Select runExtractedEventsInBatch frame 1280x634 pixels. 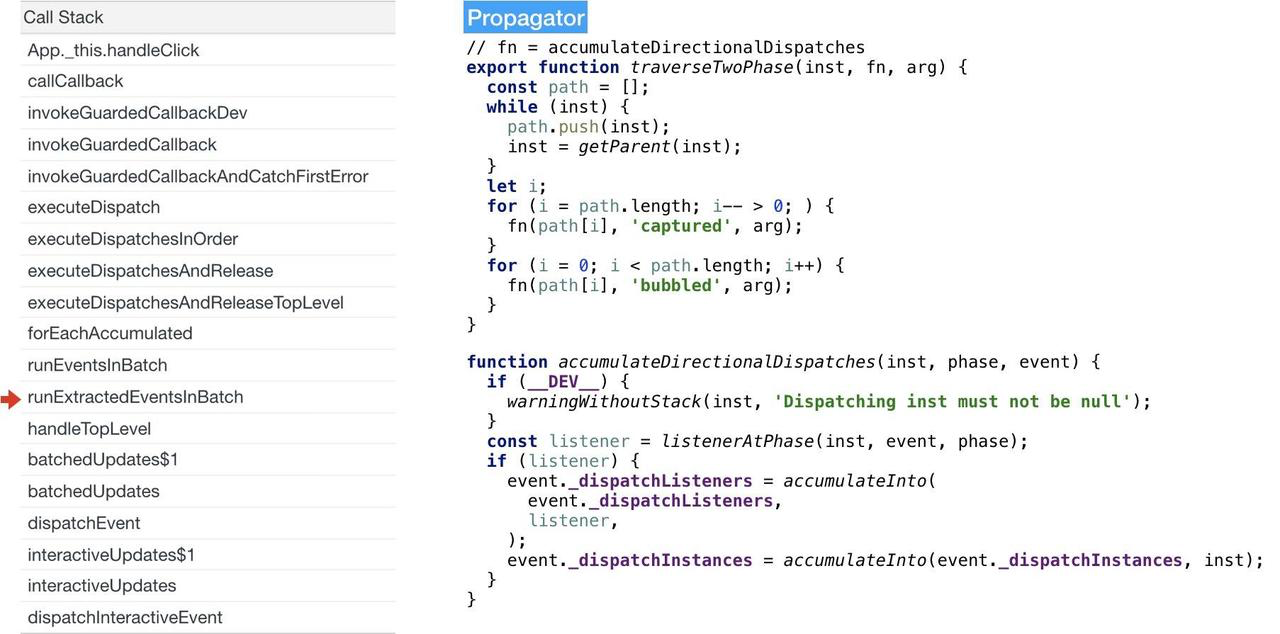coord(208,397)
